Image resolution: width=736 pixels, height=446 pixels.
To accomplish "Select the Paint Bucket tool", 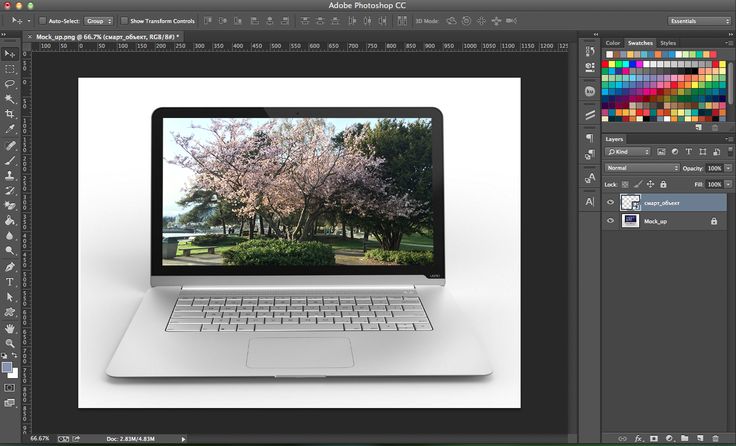I will click(9, 221).
